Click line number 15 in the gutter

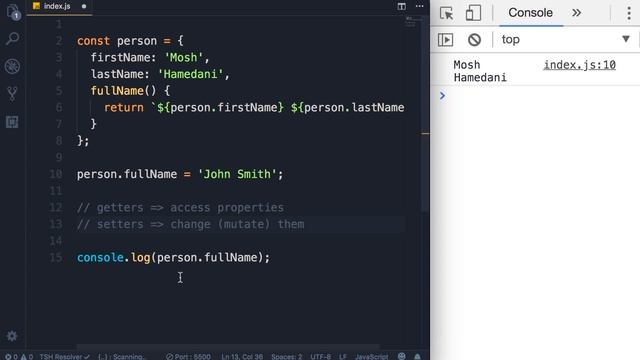point(56,258)
